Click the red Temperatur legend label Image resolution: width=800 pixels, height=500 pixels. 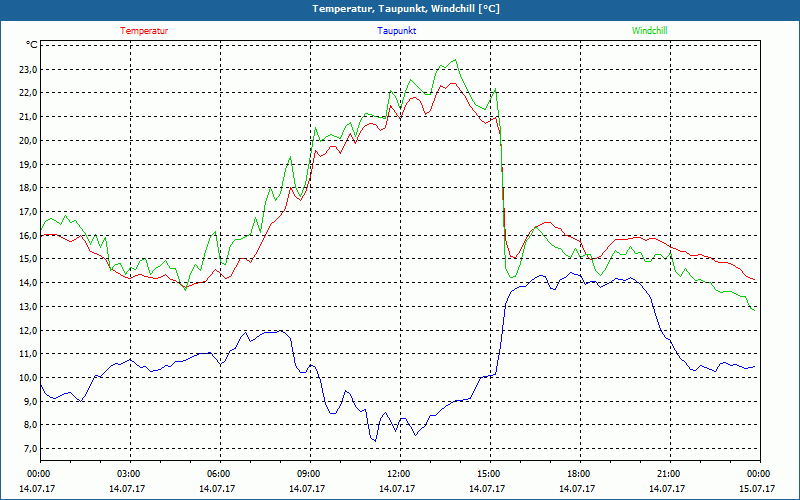(x=144, y=31)
